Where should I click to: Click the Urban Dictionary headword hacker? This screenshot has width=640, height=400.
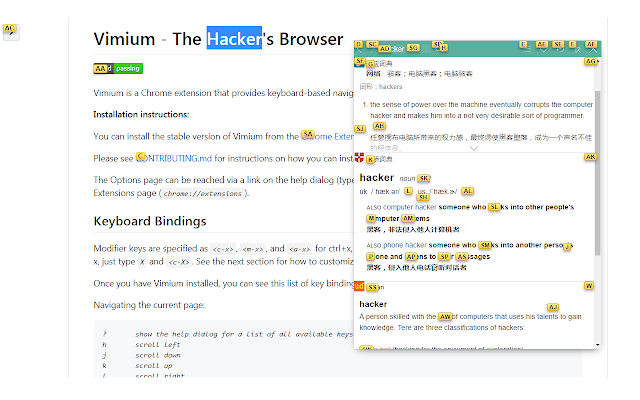click(x=373, y=304)
